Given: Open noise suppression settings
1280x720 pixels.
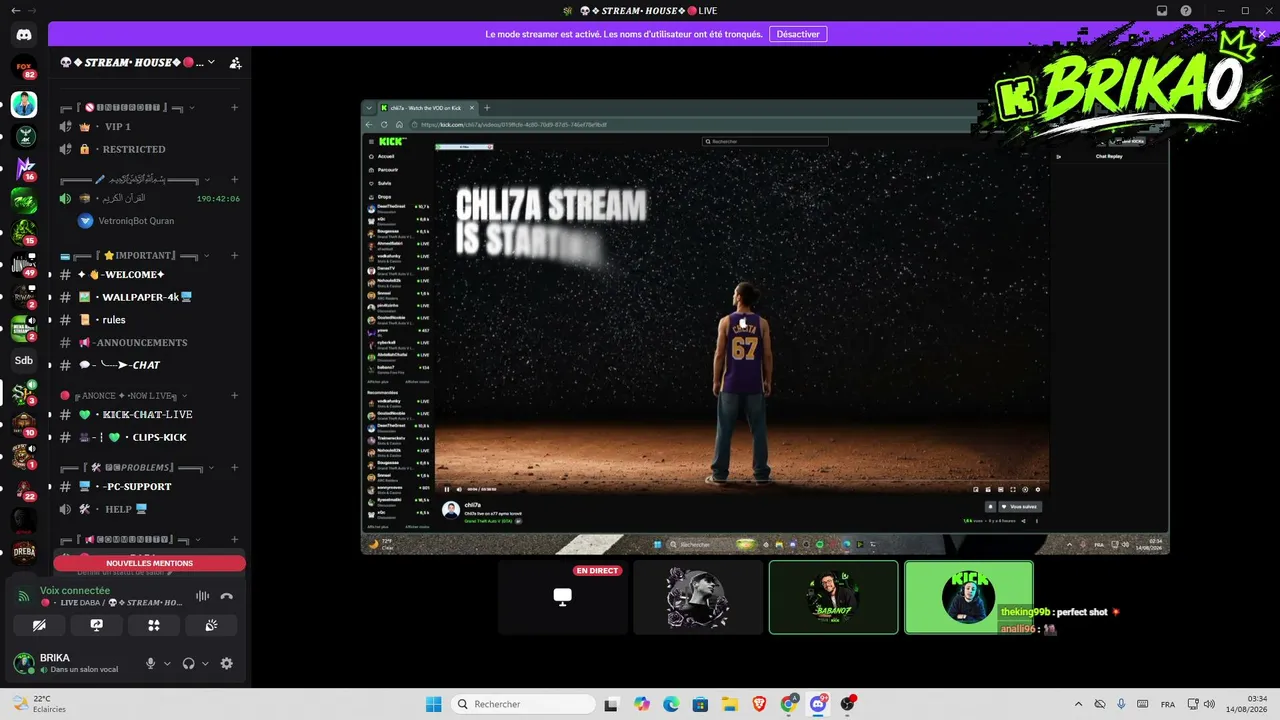Looking at the screenshot, I should click(x=202, y=596).
